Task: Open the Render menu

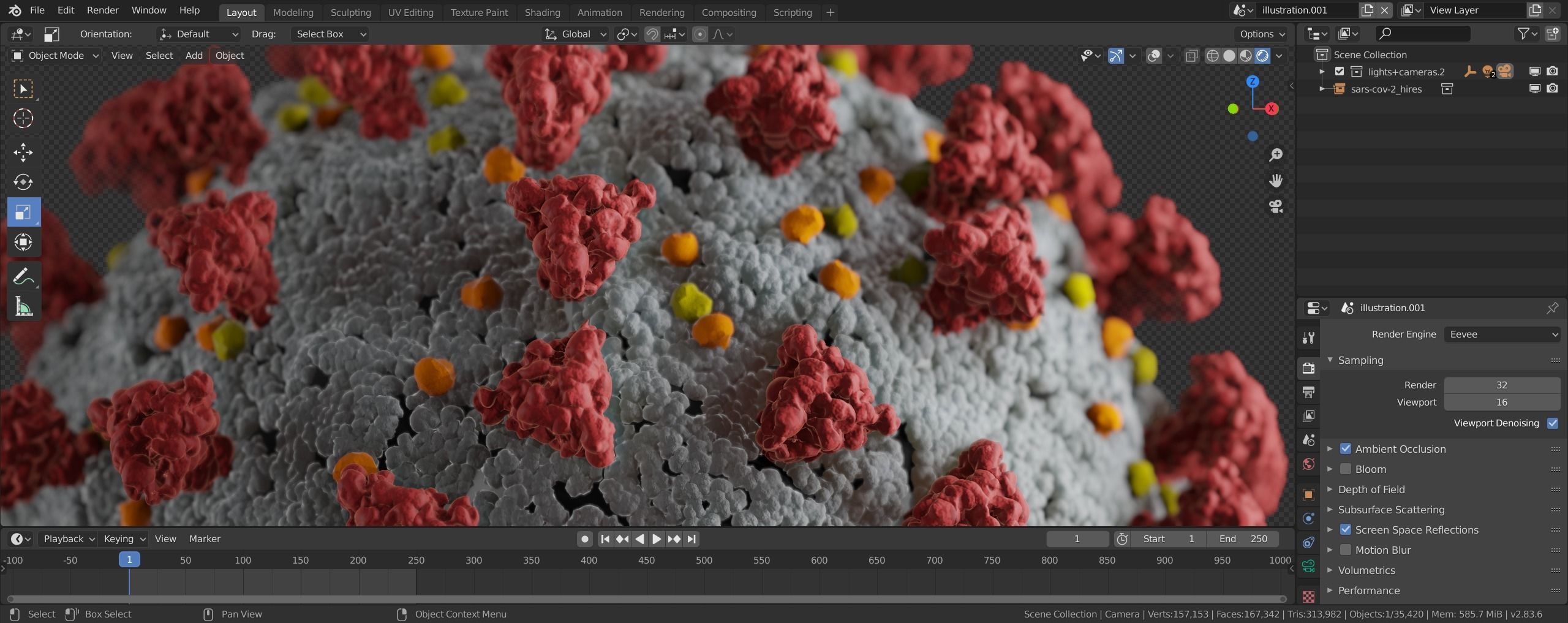Action: (103, 10)
